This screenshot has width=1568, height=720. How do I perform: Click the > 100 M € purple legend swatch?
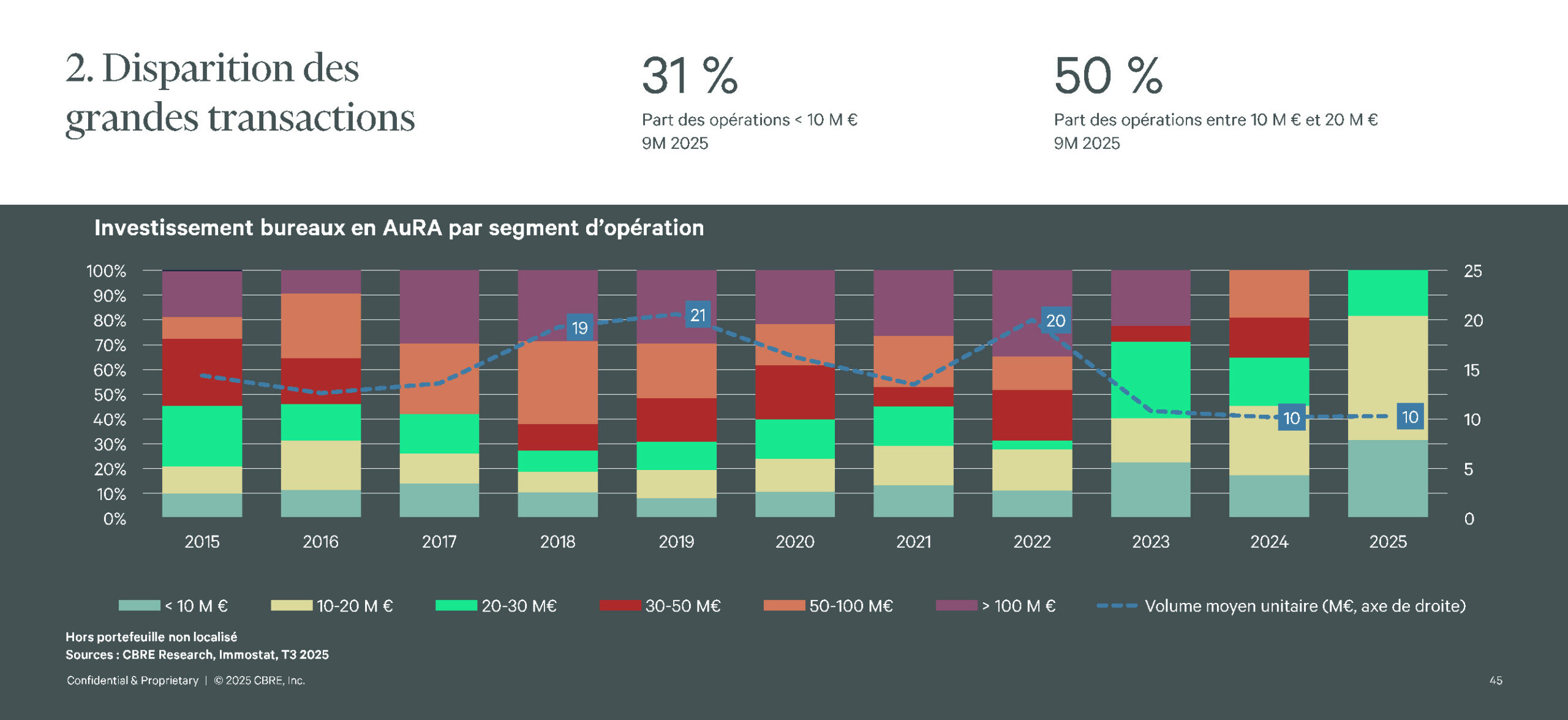pyautogui.click(x=956, y=605)
